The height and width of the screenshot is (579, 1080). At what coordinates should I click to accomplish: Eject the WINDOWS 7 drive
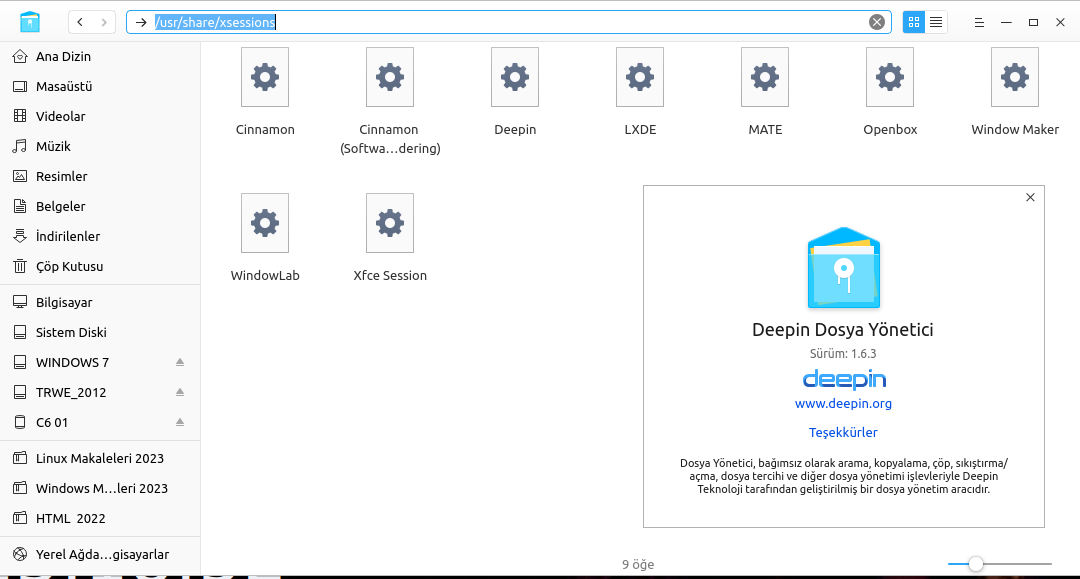coord(180,362)
